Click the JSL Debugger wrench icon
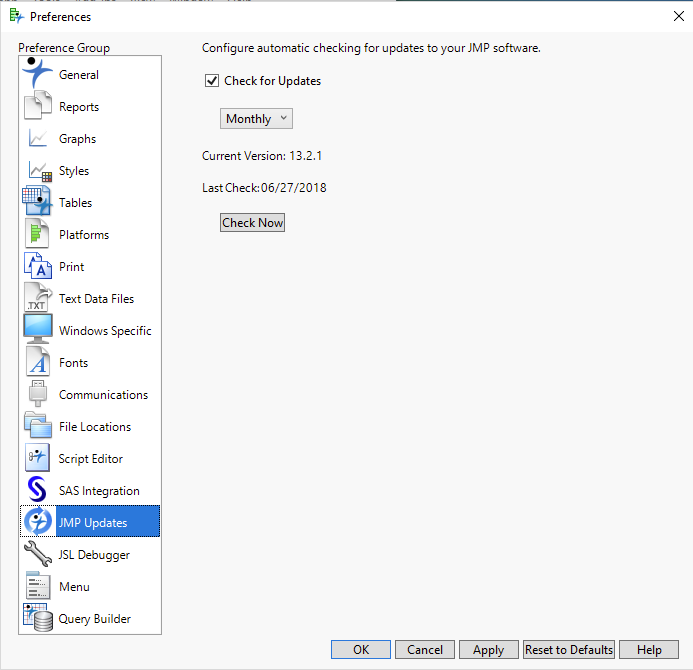The width and height of the screenshot is (693, 670). pos(38,553)
